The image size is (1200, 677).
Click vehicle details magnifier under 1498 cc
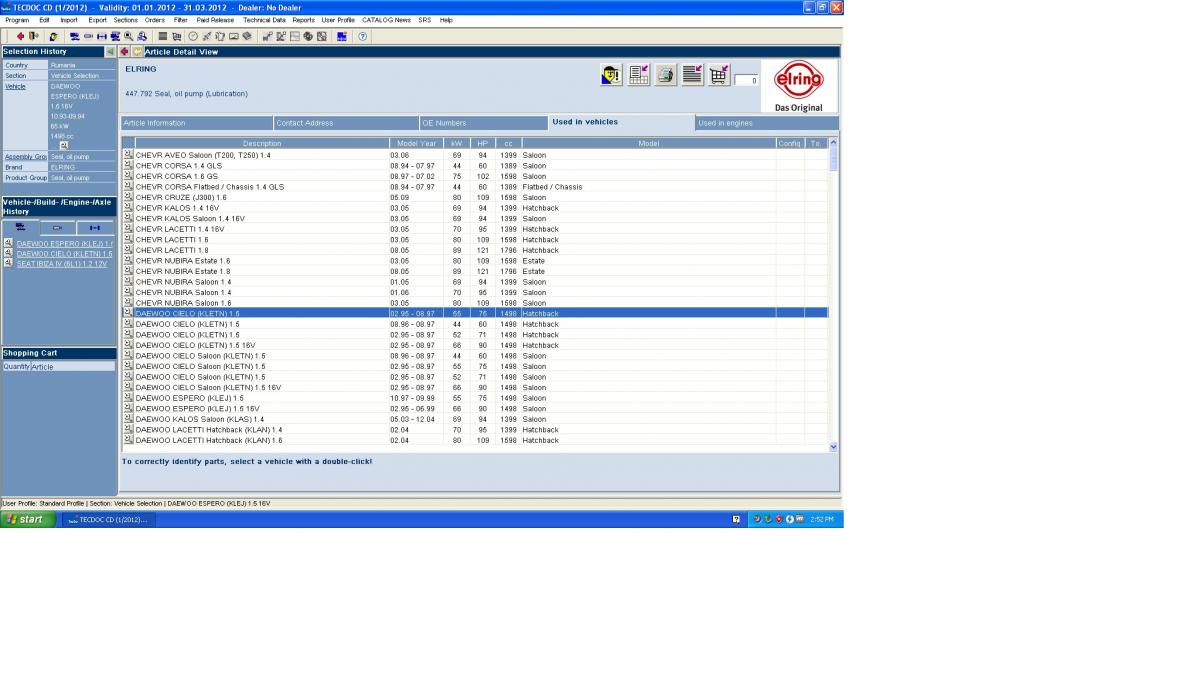64,145
